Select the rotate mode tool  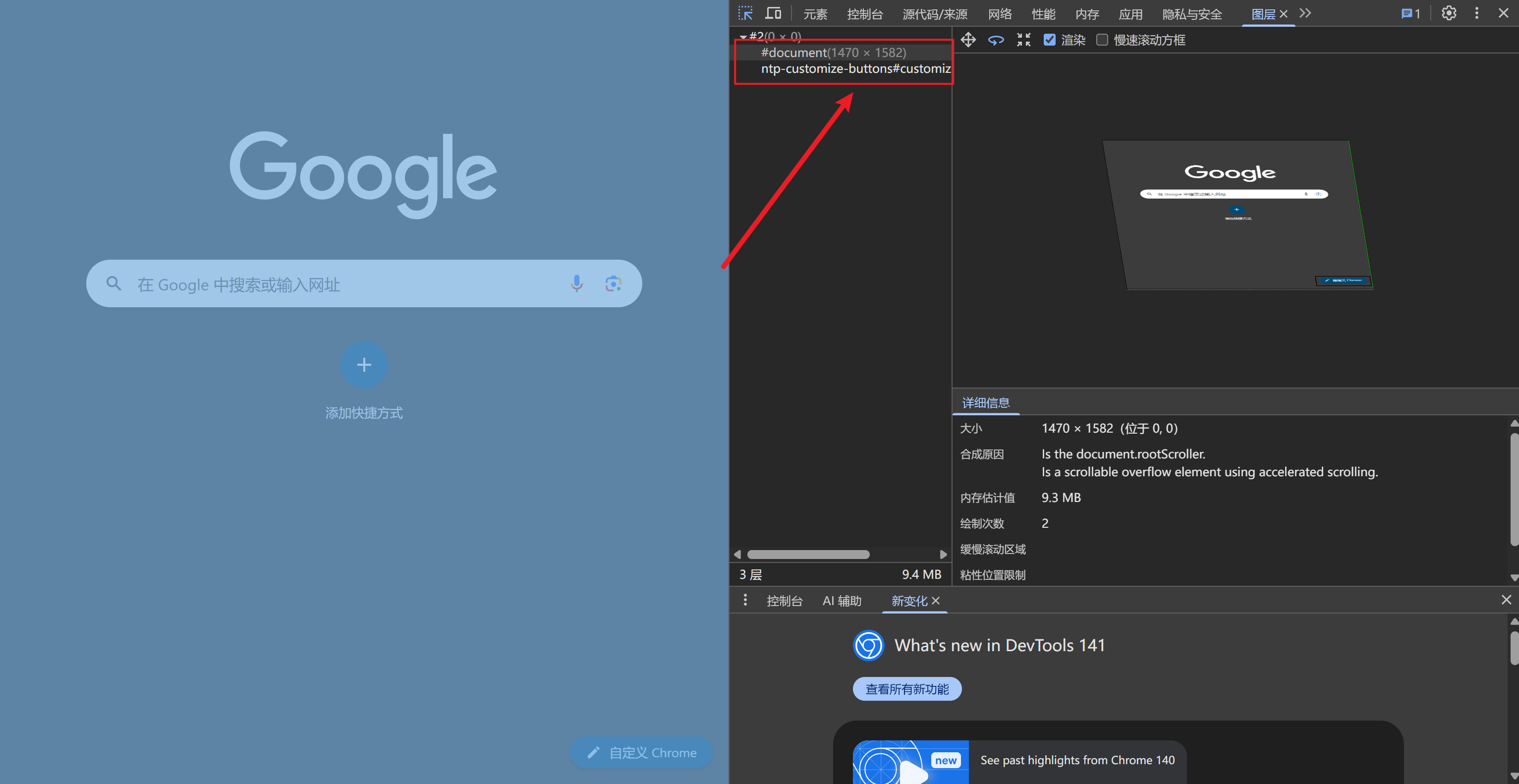(x=996, y=40)
